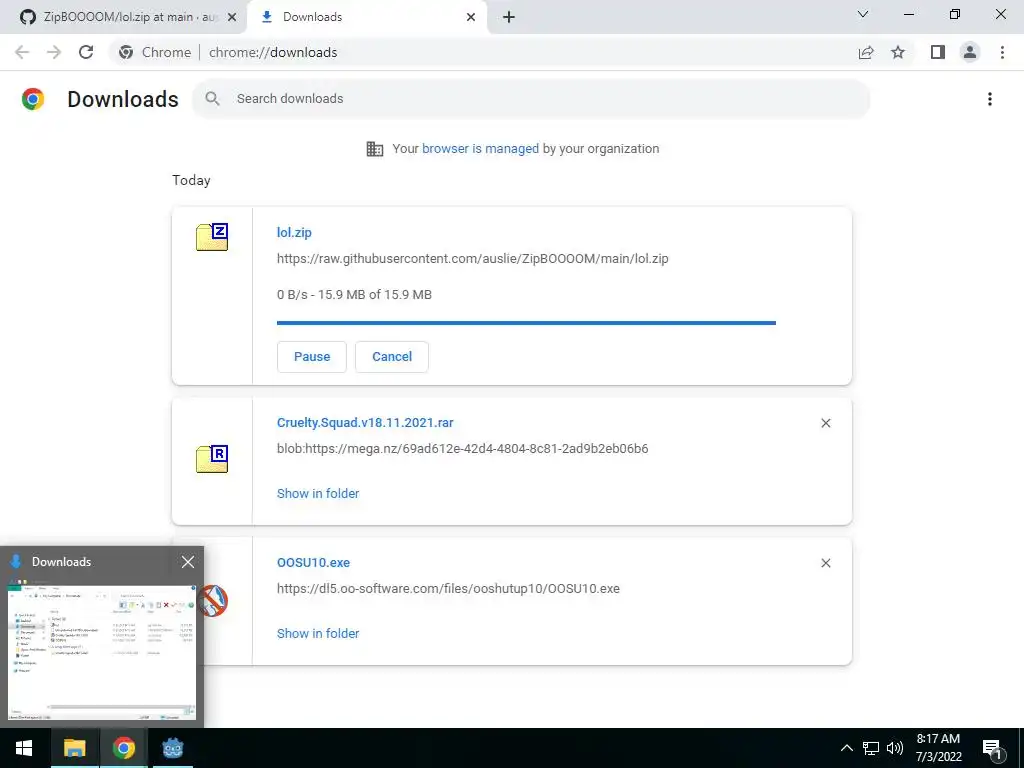Show Cruelty.Squad.v18.11.2021.rar in folder

318,494
